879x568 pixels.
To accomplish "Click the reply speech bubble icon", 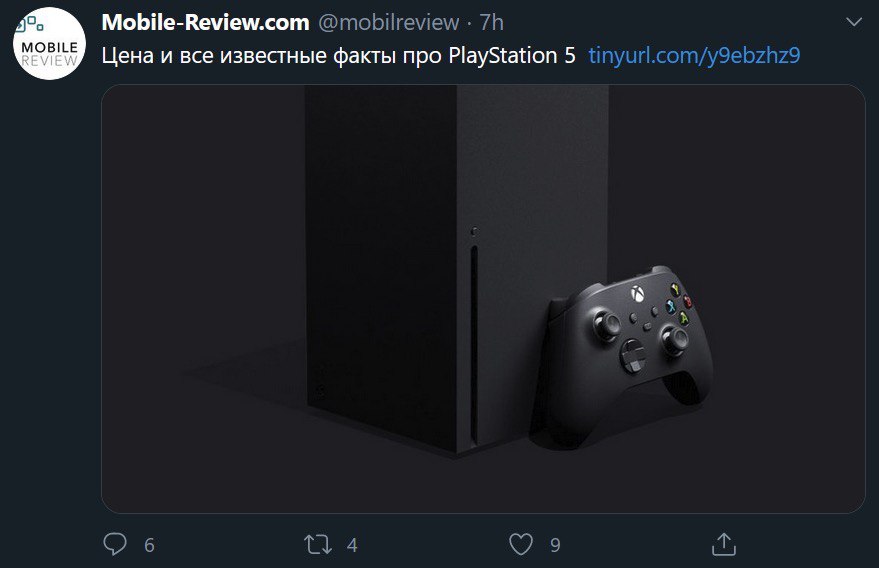I will coord(115,544).
